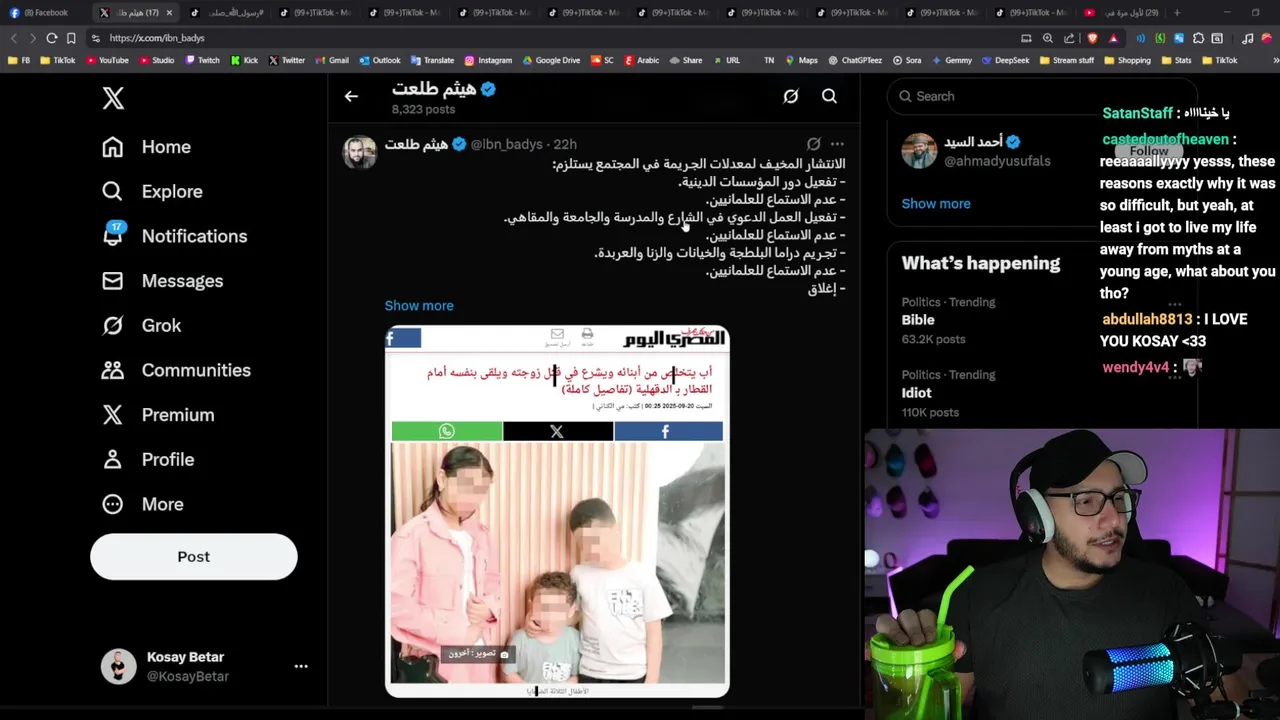Open the Kick bookmark
1280x720 pixels.
(245, 60)
